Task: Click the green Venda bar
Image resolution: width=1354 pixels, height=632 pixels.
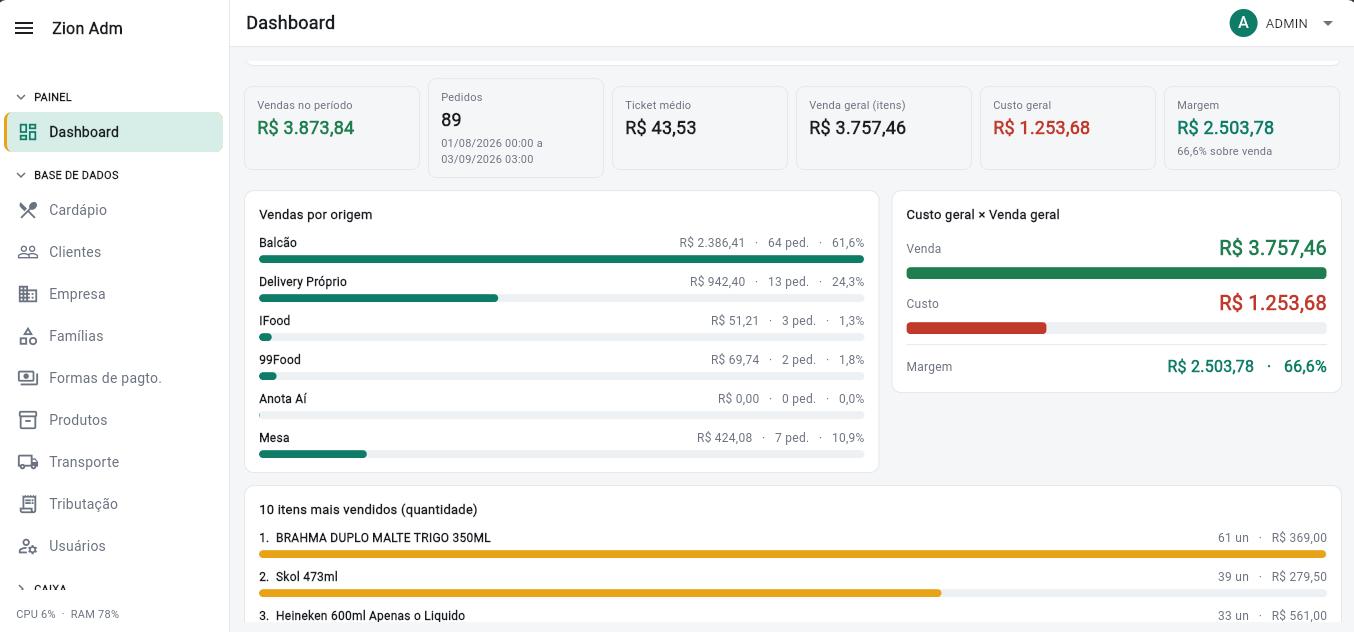Action: pos(1116,273)
